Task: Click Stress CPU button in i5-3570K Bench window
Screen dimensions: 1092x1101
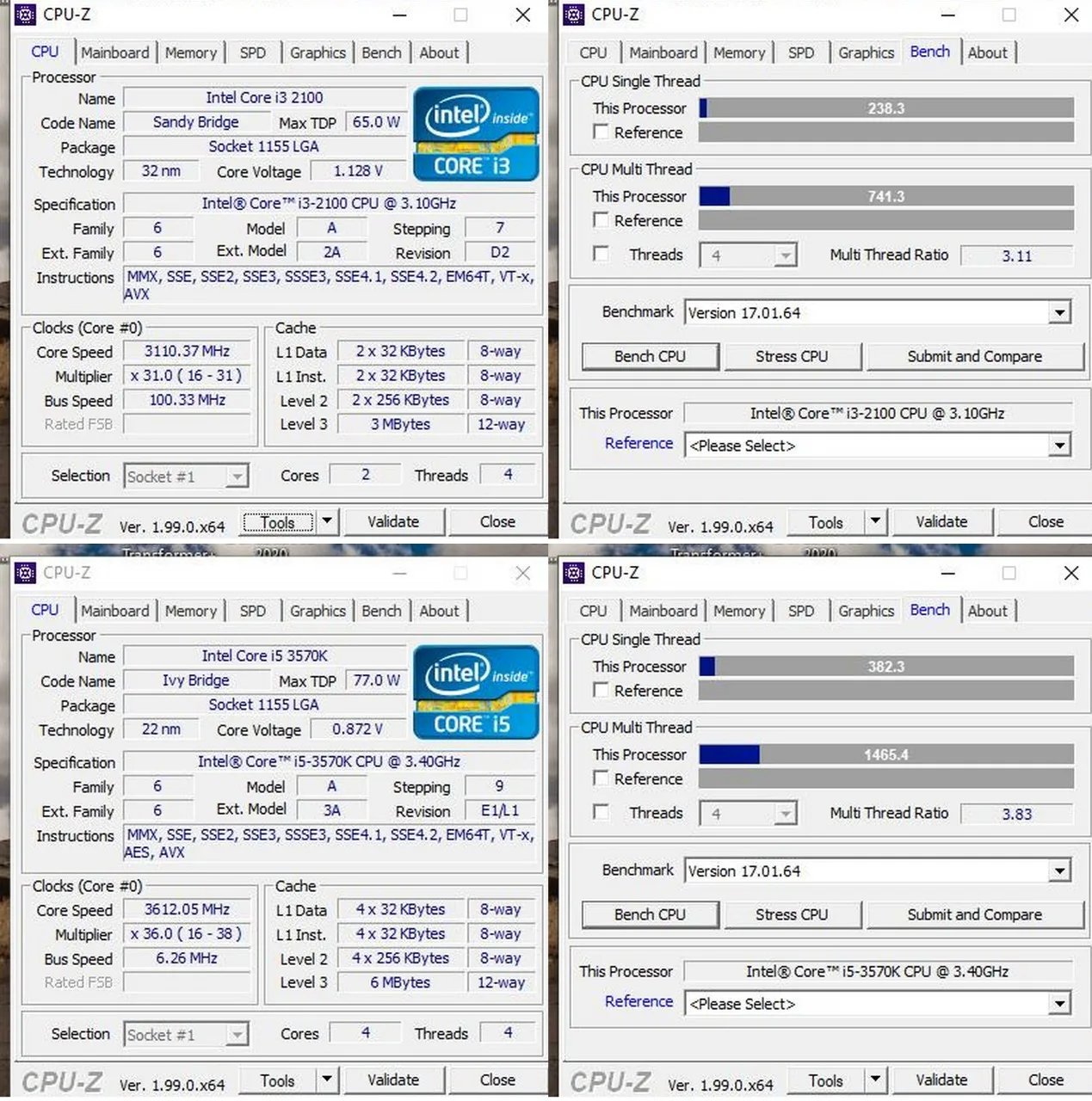Action: (x=792, y=914)
